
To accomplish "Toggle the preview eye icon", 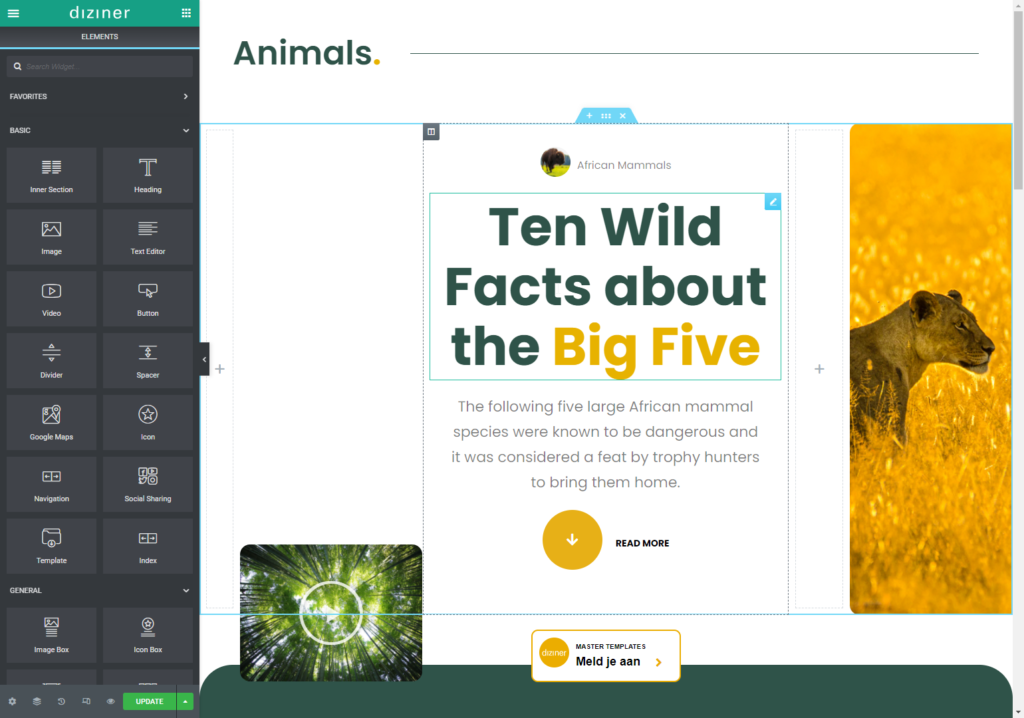I will pyautogui.click(x=110, y=701).
